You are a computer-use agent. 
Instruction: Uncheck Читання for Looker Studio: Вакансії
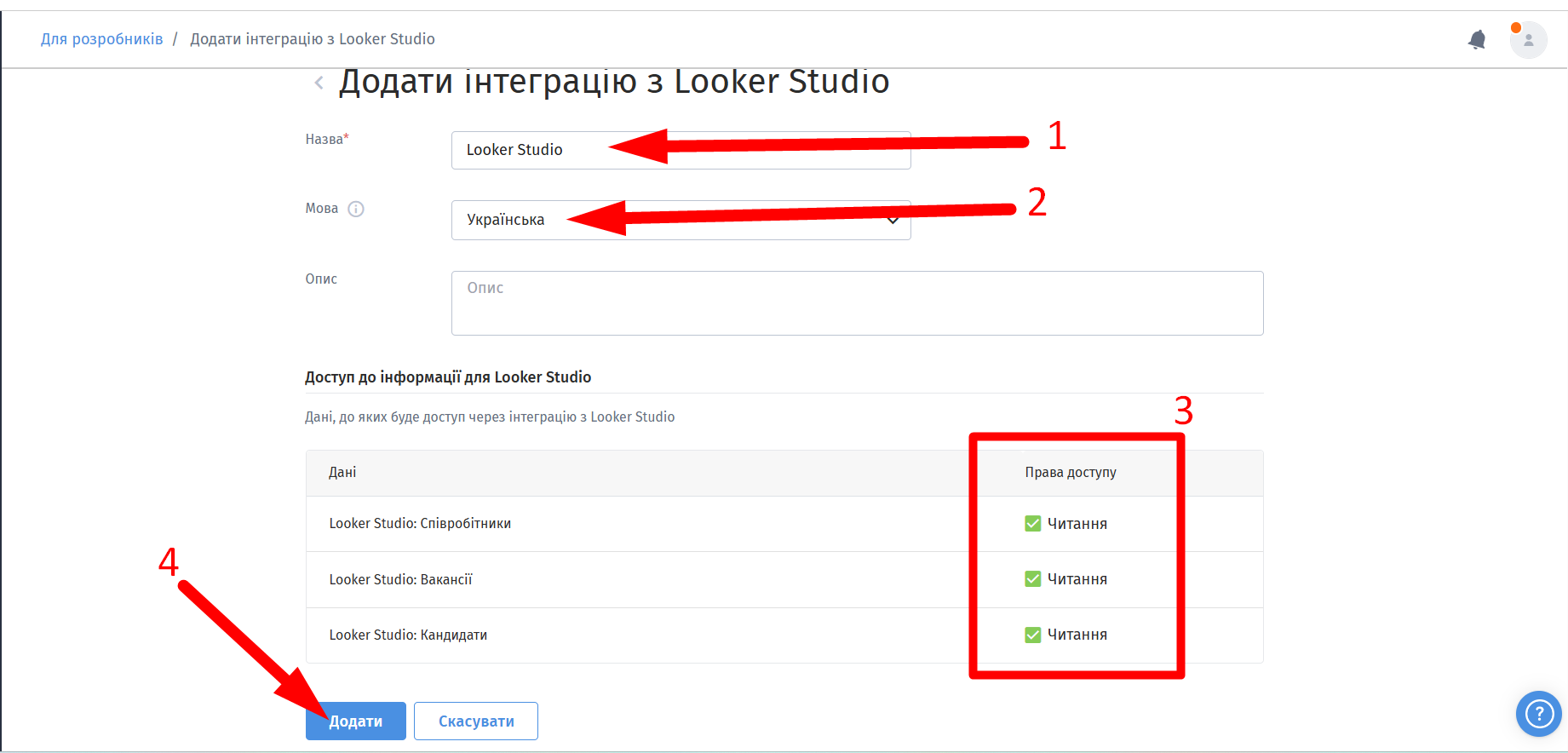[x=1032, y=579]
